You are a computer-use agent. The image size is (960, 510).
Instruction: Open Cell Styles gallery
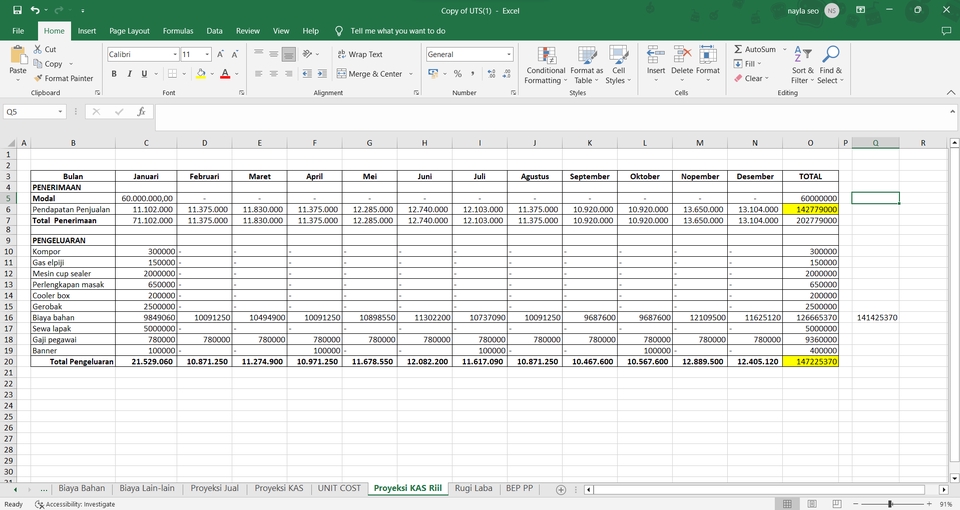(618, 65)
